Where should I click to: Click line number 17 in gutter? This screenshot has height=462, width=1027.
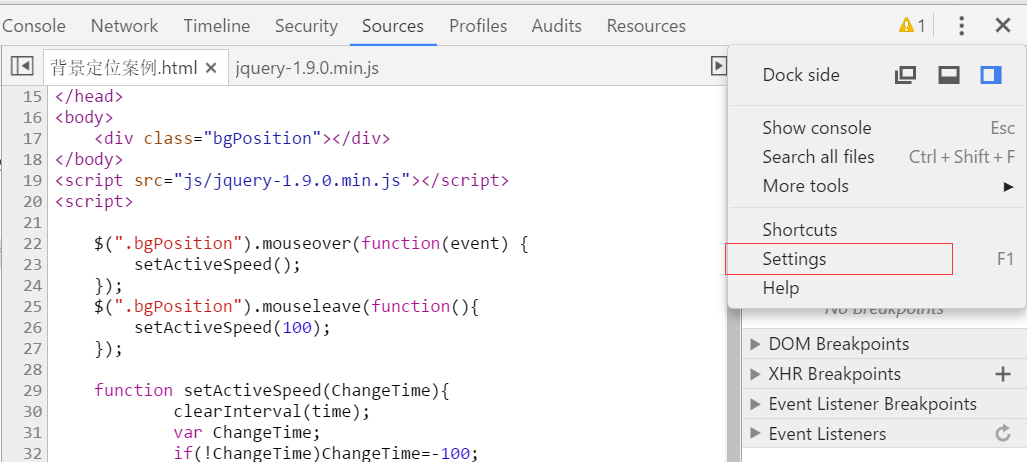32,138
